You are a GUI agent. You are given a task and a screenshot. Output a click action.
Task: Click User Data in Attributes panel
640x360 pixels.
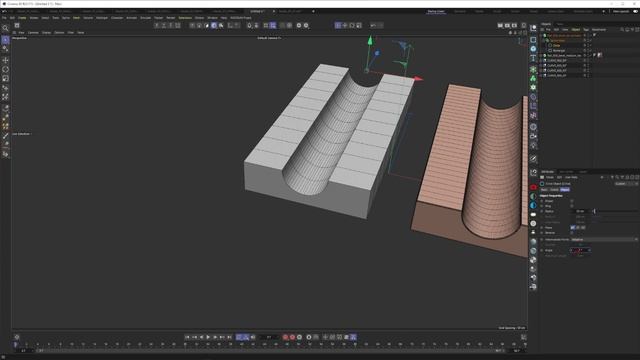571,177
